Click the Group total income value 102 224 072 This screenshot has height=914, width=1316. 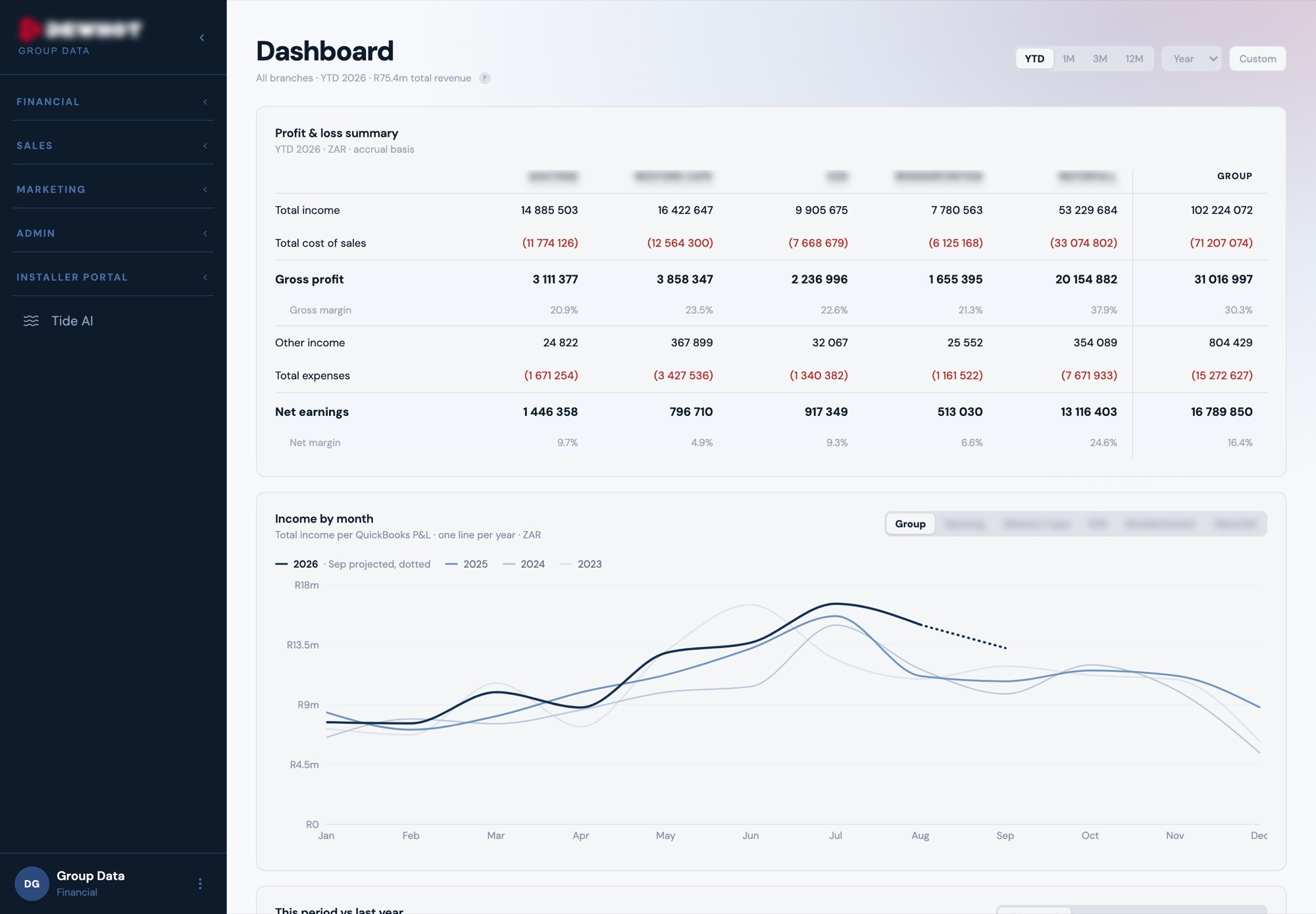(x=1221, y=211)
